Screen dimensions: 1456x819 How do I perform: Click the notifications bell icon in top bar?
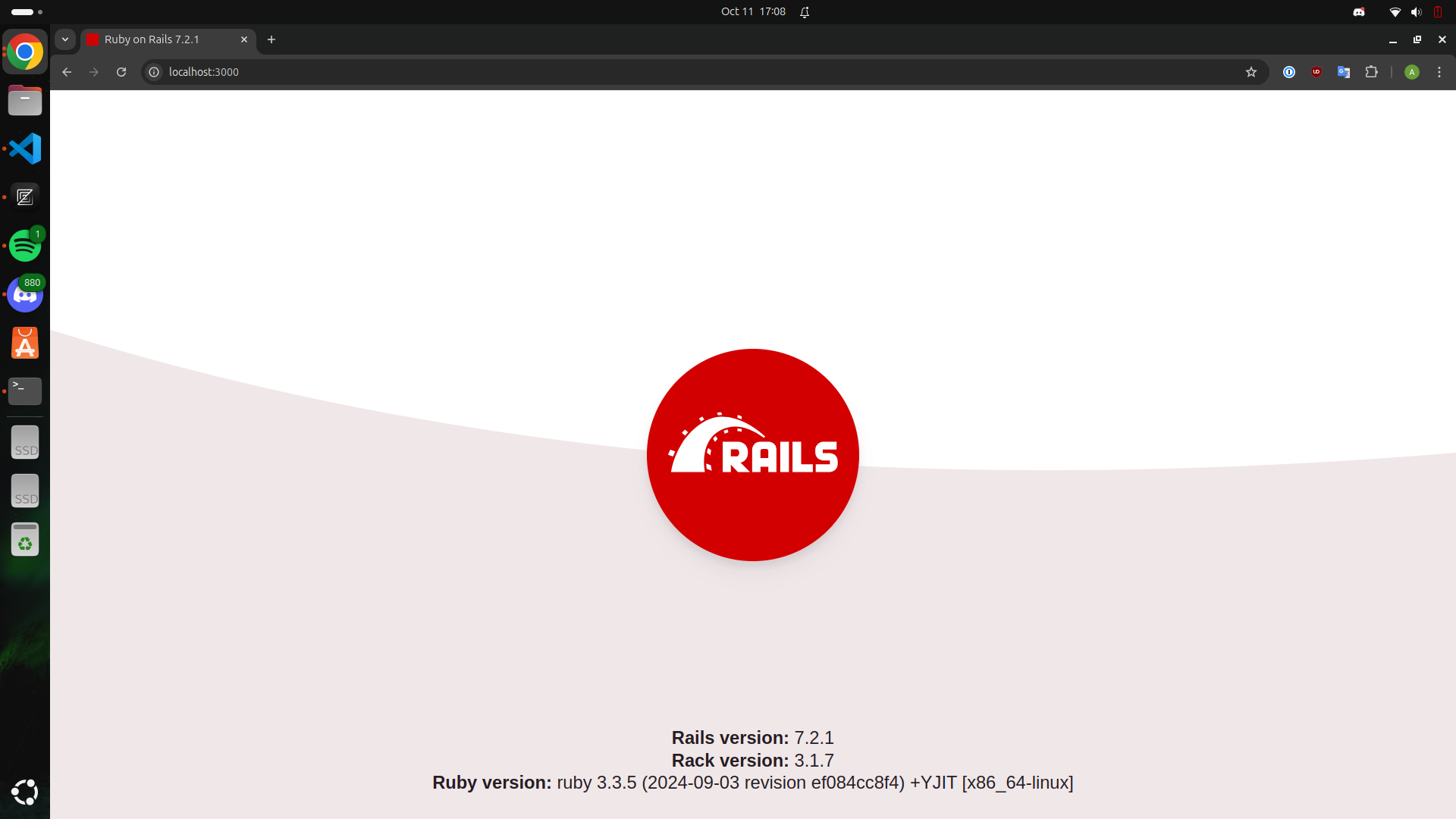(x=805, y=12)
